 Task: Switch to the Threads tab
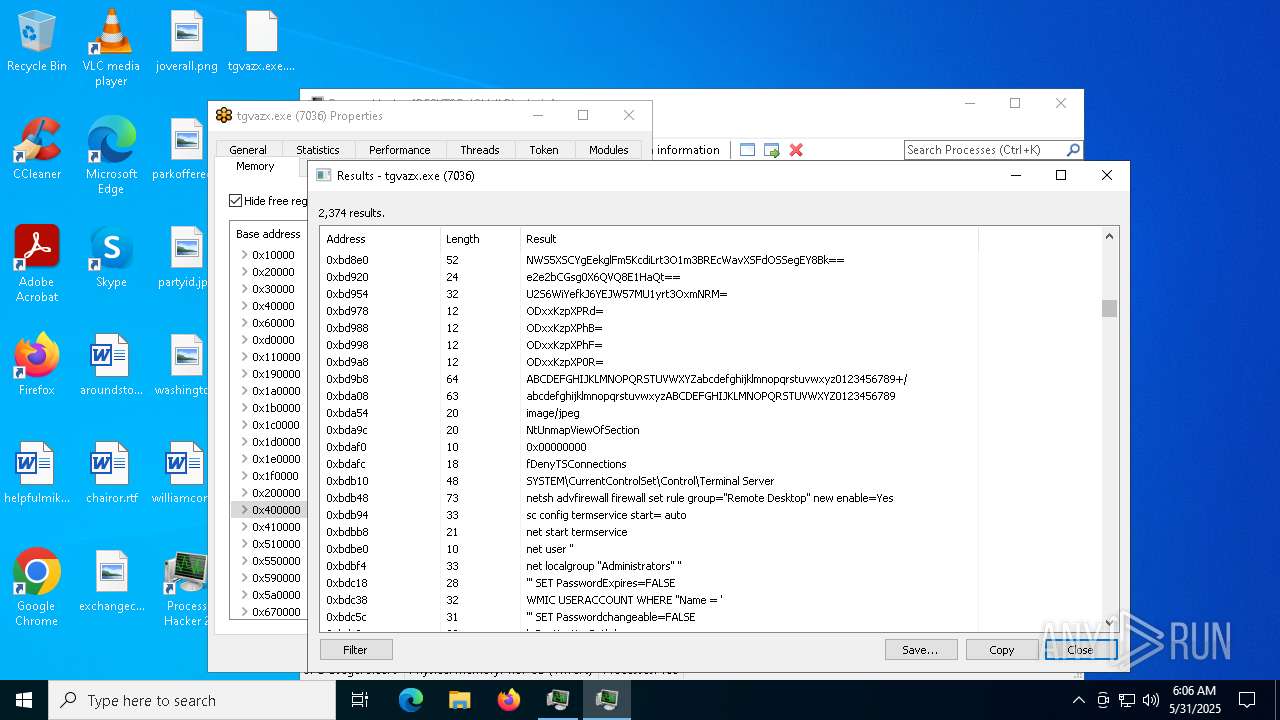(x=480, y=150)
